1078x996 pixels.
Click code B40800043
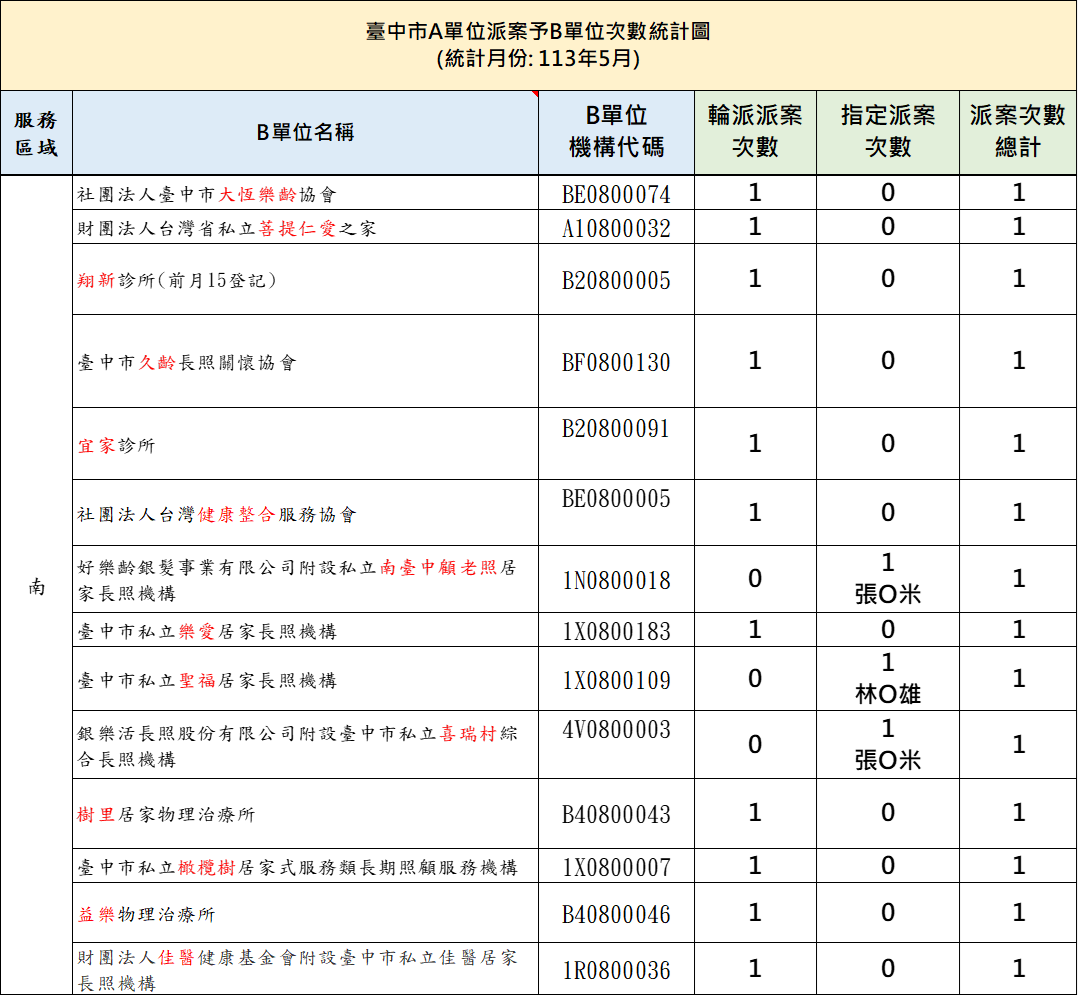[x=617, y=815]
